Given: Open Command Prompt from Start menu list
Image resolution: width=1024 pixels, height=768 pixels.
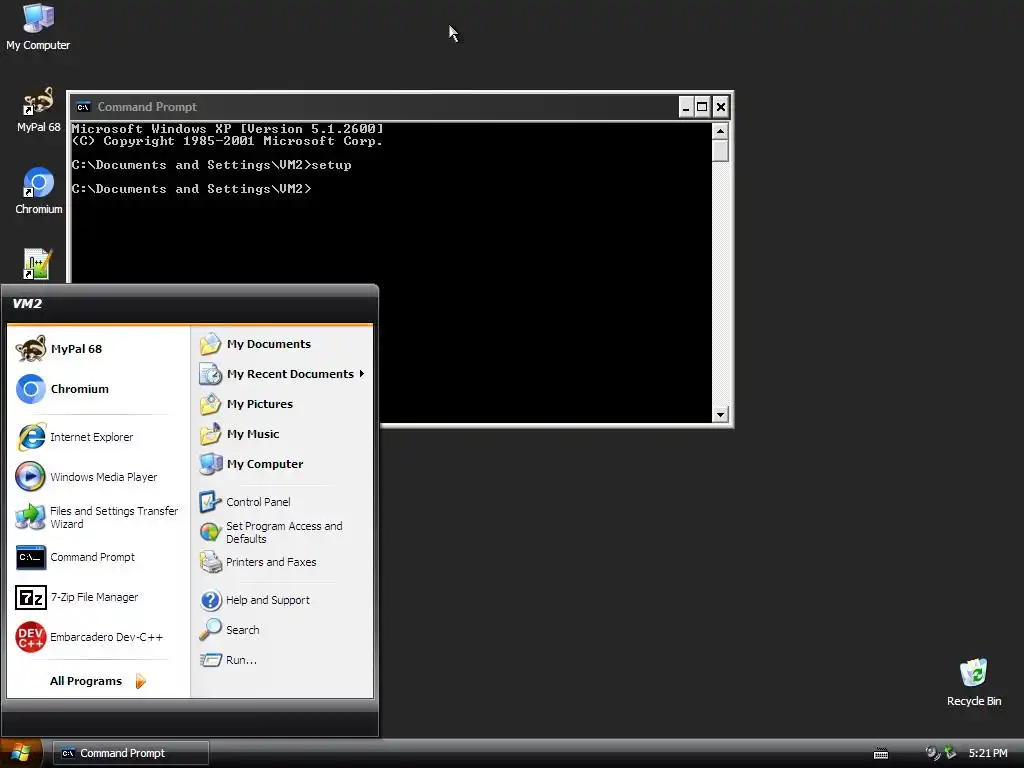Looking at the screenshot, I should [x=98, y=557].
